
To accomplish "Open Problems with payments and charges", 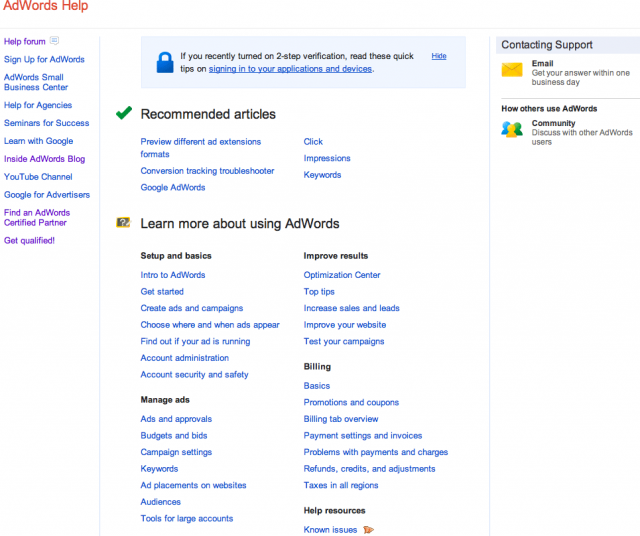I will (376, 452).
